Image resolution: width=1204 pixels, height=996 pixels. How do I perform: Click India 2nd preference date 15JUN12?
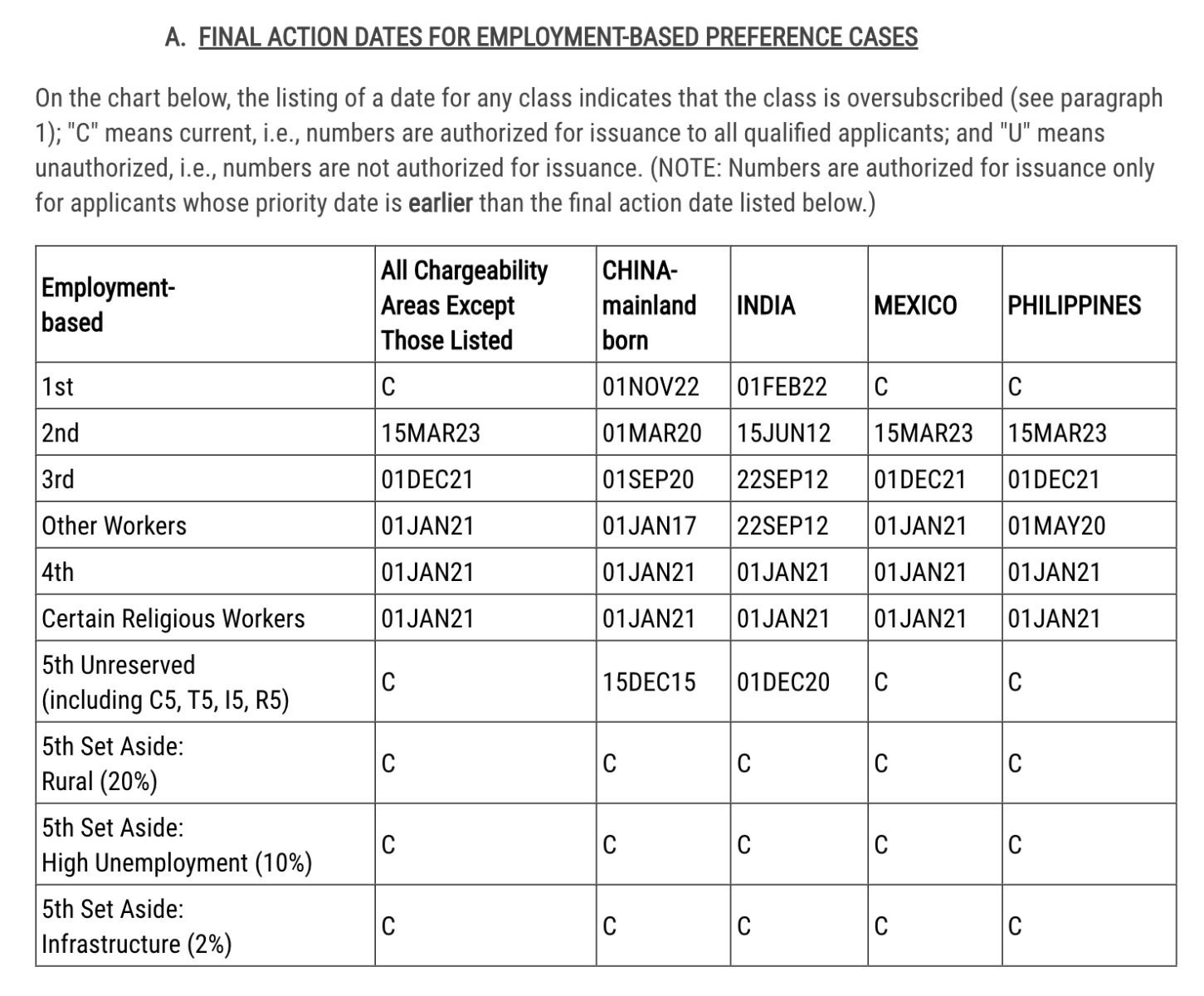pos(783,433)
